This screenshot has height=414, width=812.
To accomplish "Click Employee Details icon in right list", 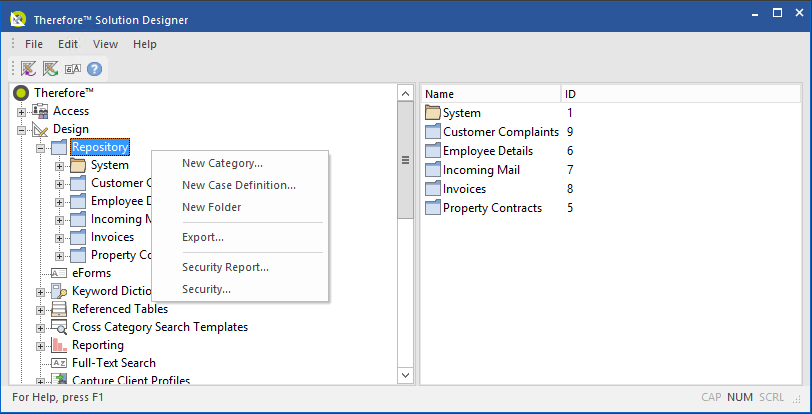I will pos(432,151).
